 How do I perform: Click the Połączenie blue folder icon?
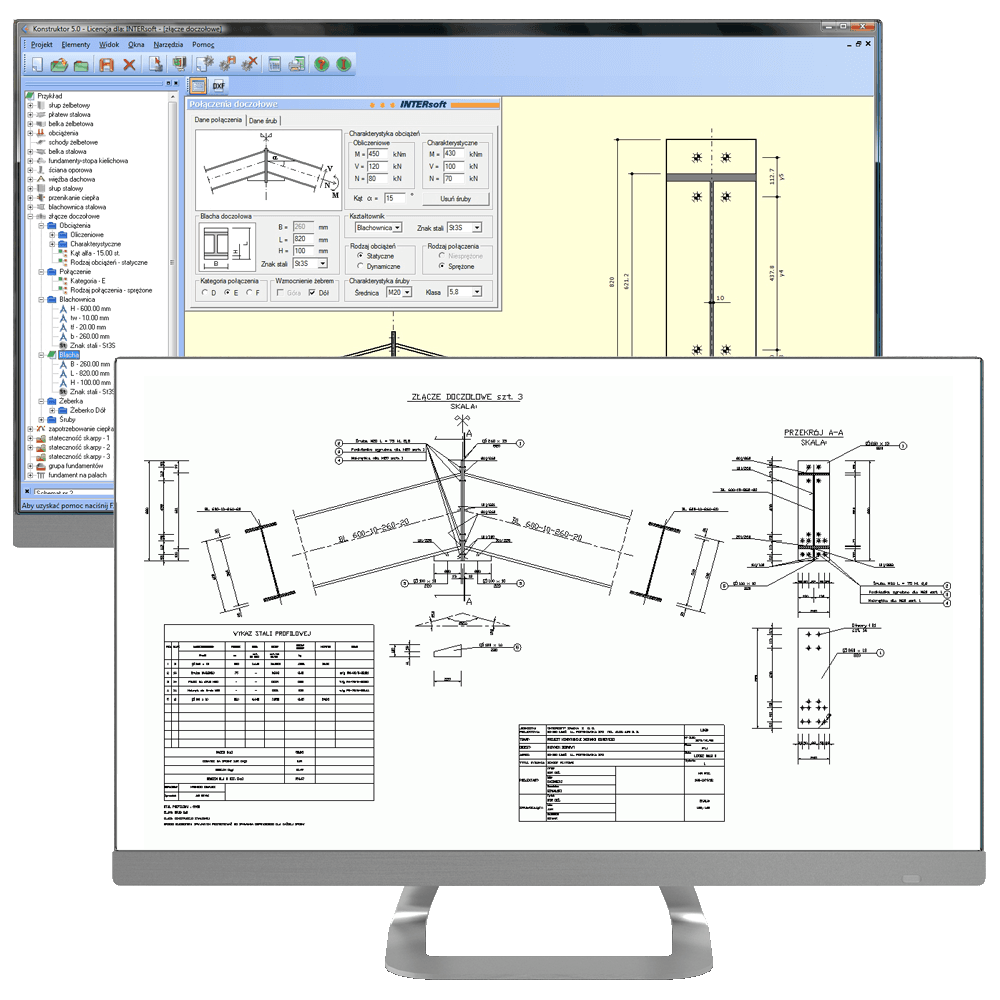tap(52, 272)
